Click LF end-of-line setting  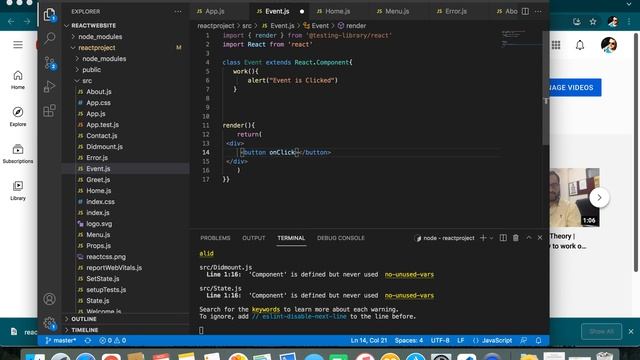point(460,340)
